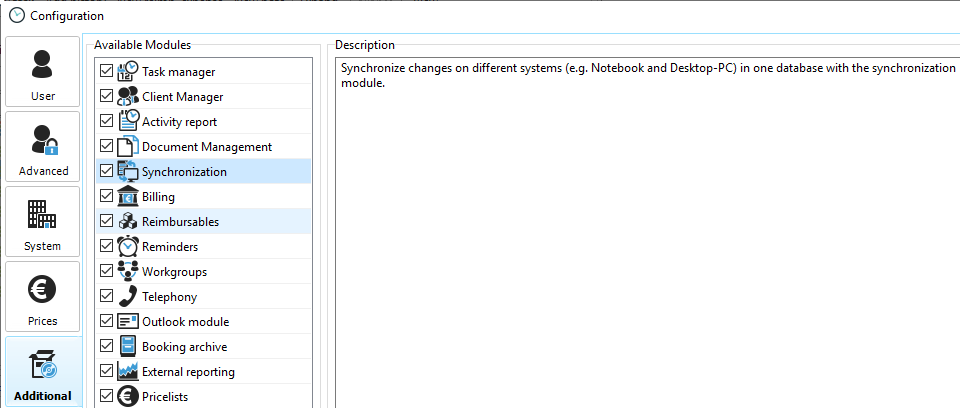Go to the Prices tab
The width and height of the screenshot is (960, 408).
coord(43,297)
